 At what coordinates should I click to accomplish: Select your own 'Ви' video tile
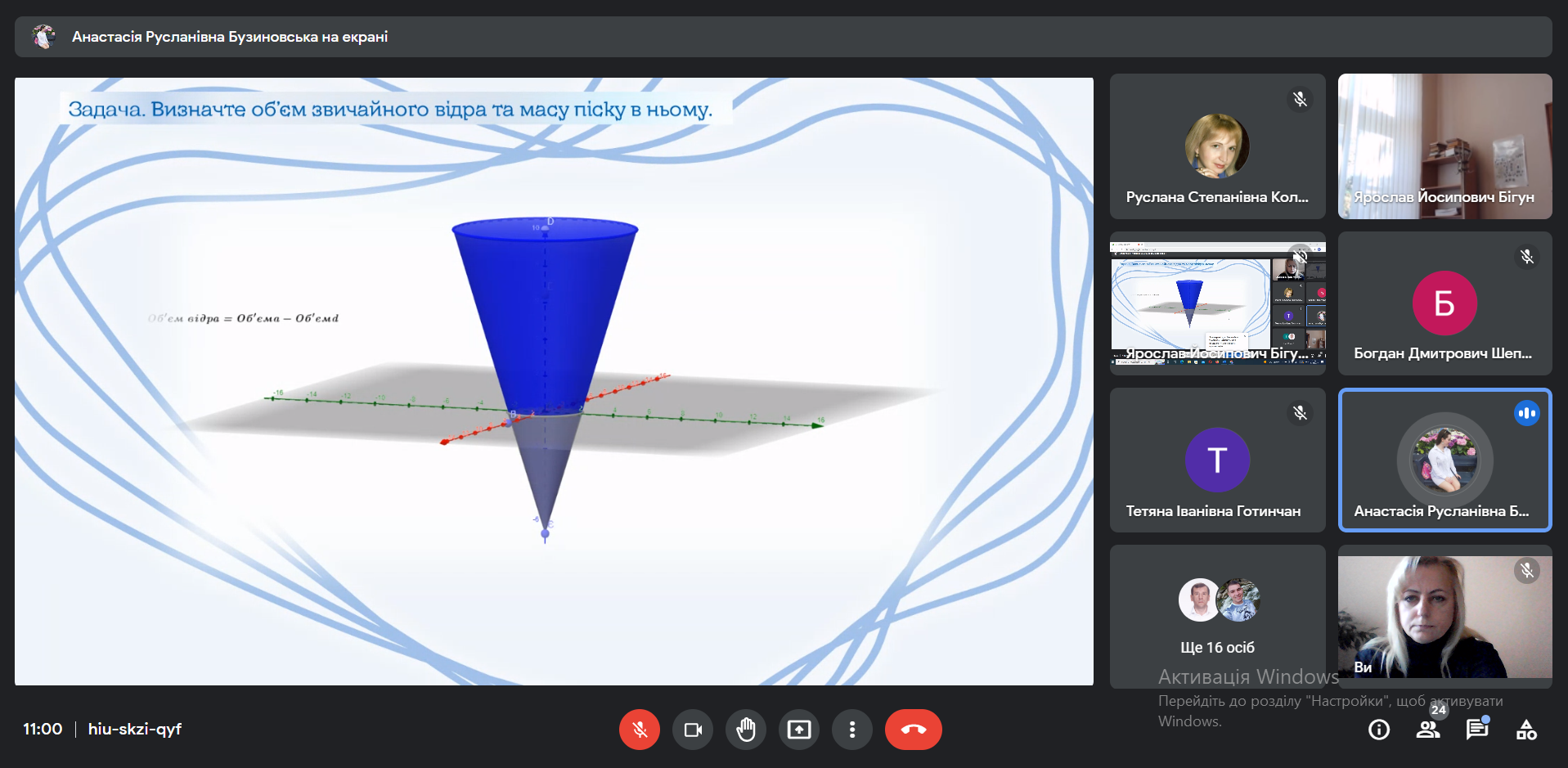click(x=1445, y=617)
